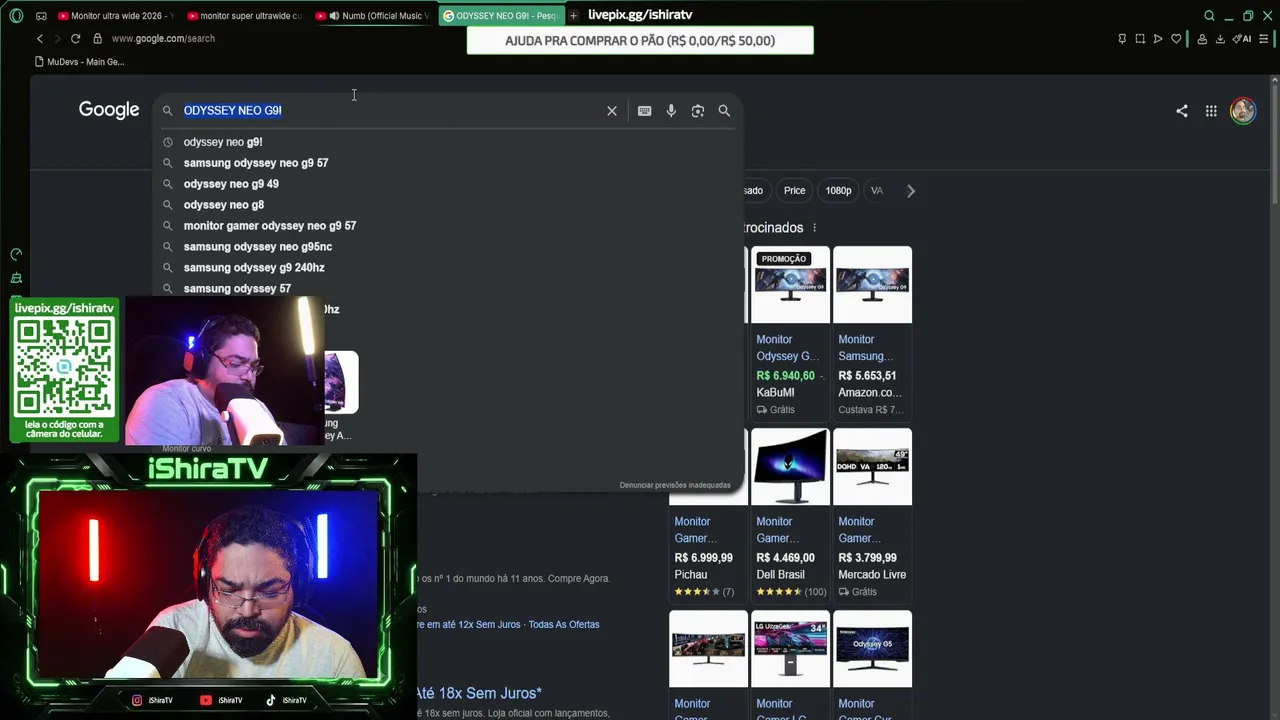Screen dimensions: 1280x720
Task: Open the Google apps grid
Action: pyautogui.click(x=1211, y=111)
